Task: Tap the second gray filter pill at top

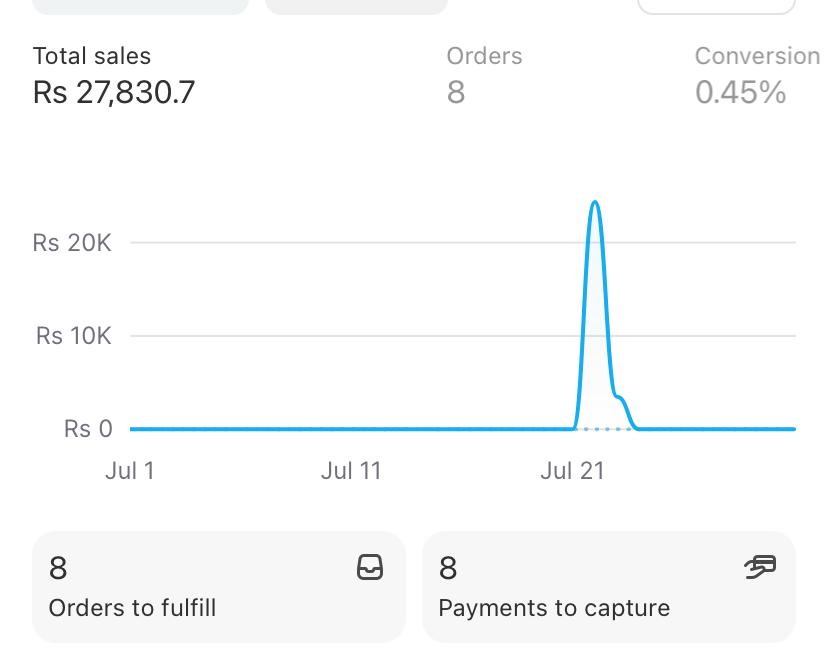Action: [x=356, y=5]
